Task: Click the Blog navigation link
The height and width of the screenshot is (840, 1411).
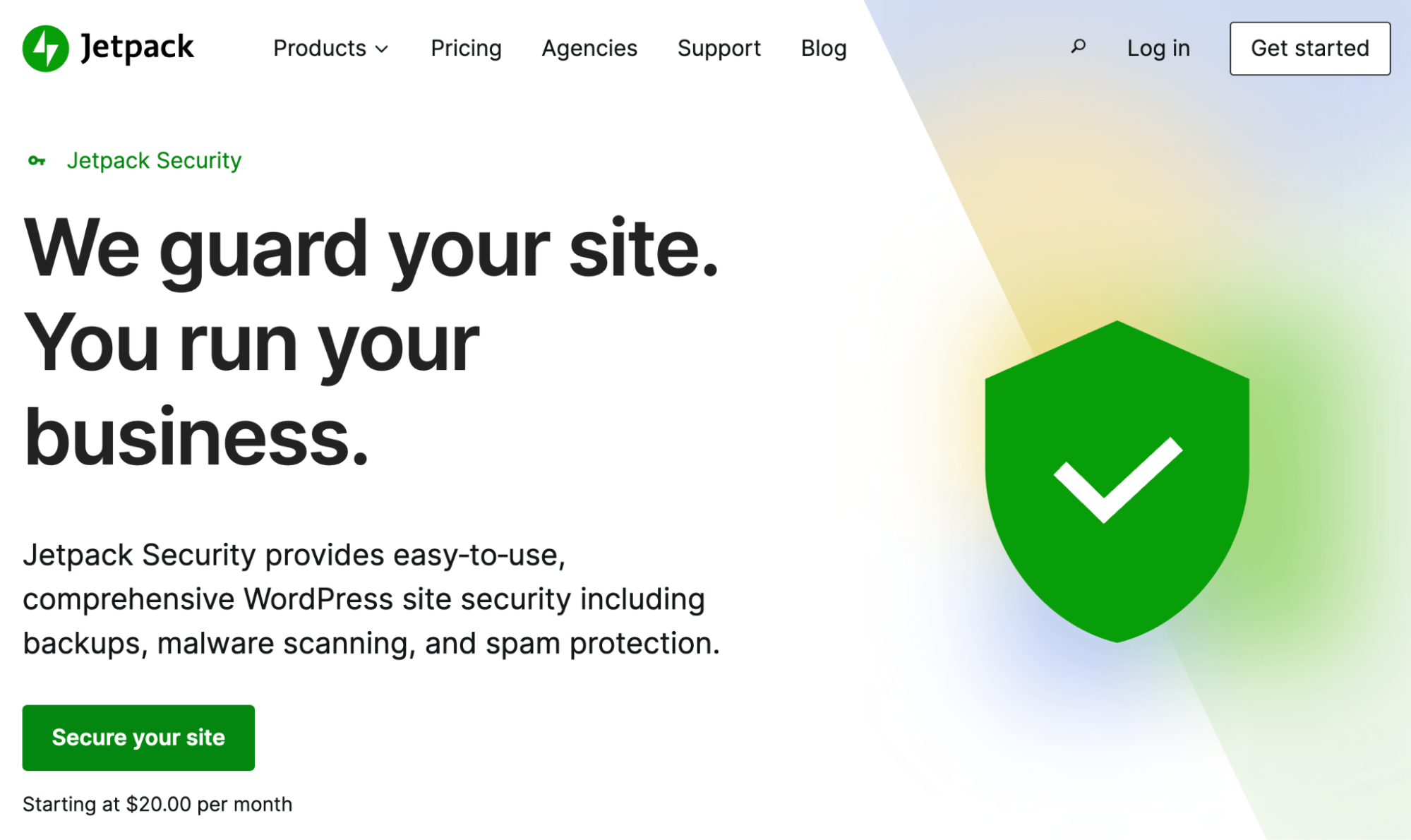Action: 823,47
